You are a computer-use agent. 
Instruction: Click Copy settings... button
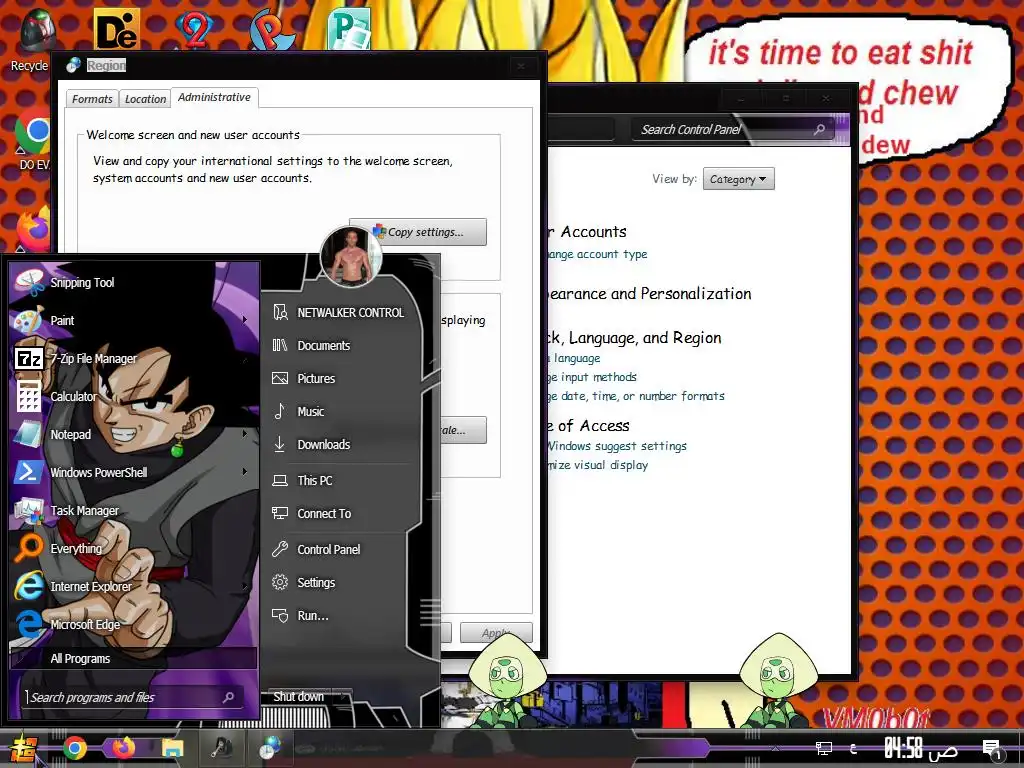tap(418, 232)
